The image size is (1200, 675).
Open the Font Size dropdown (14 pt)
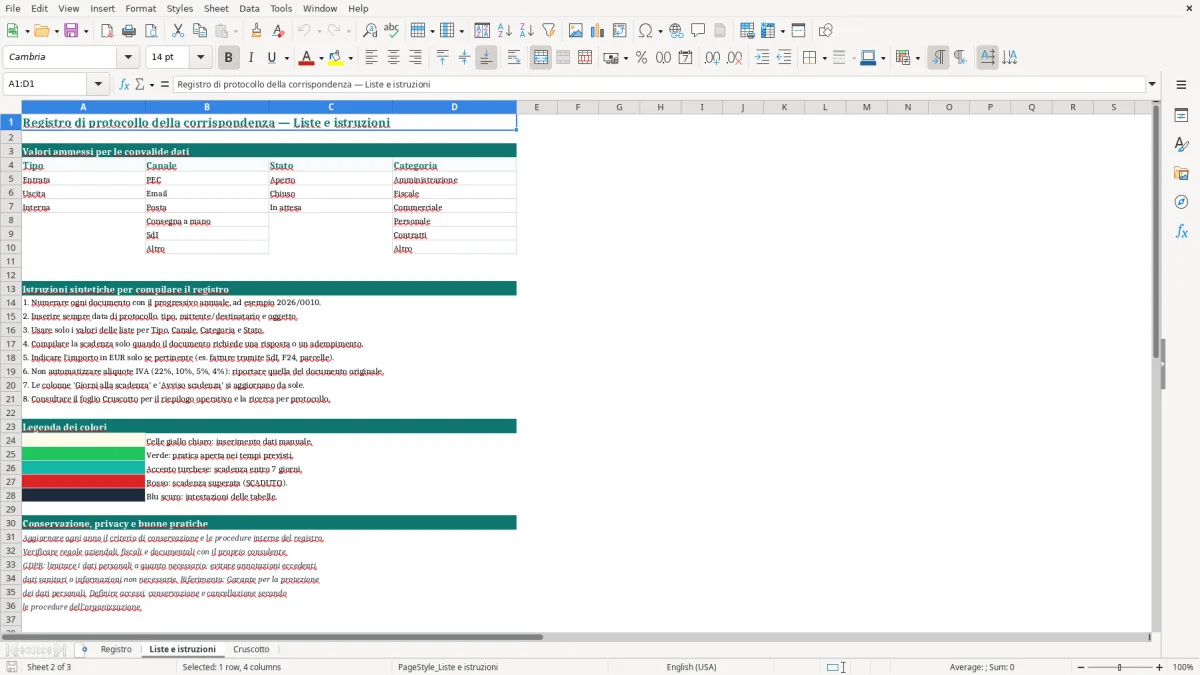coord(200,58)
